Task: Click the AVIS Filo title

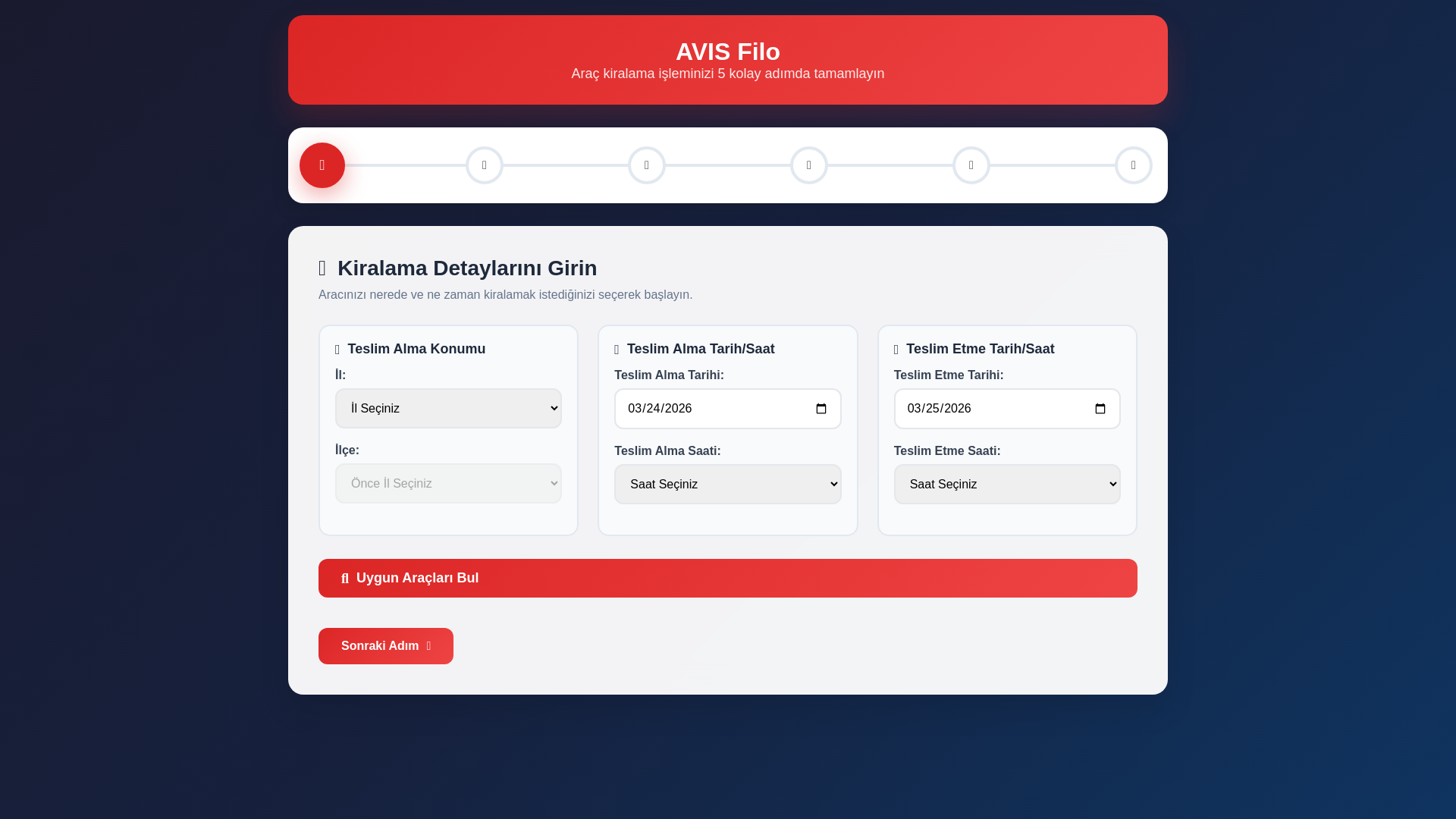Action: click(x=728, y=52)
